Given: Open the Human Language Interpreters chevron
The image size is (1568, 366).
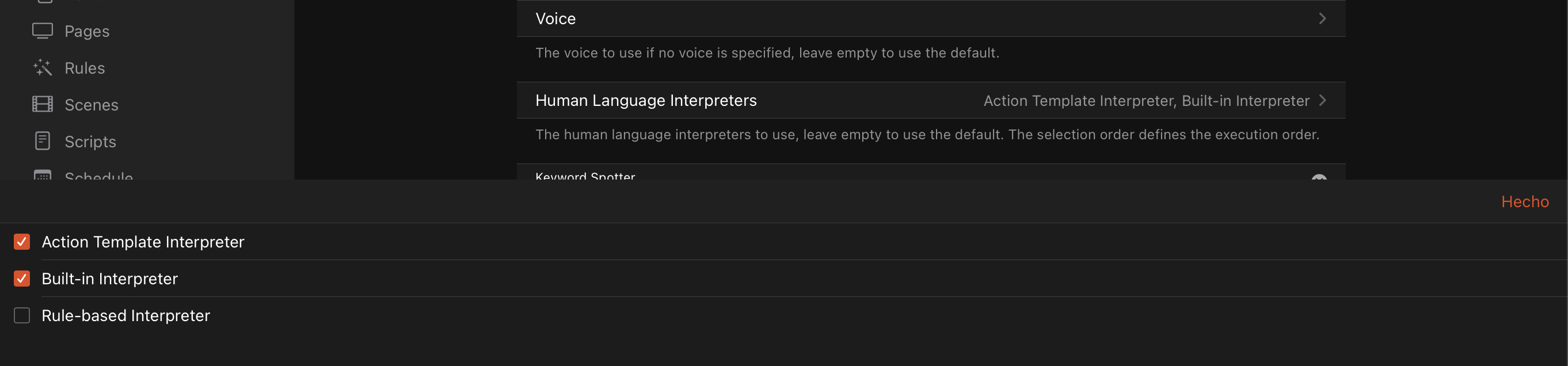Looking at the screenshot, I should tap(1322, 101).
